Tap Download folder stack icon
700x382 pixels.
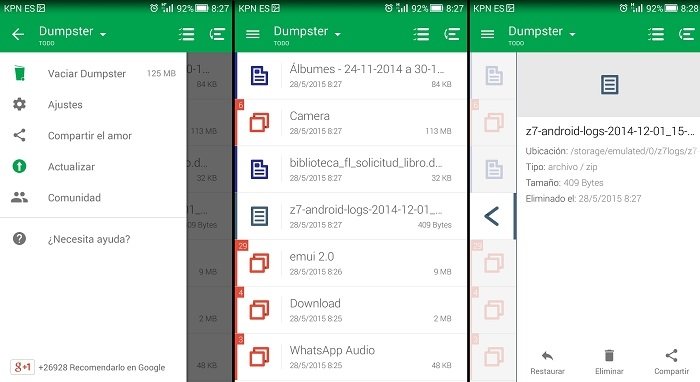259,310
